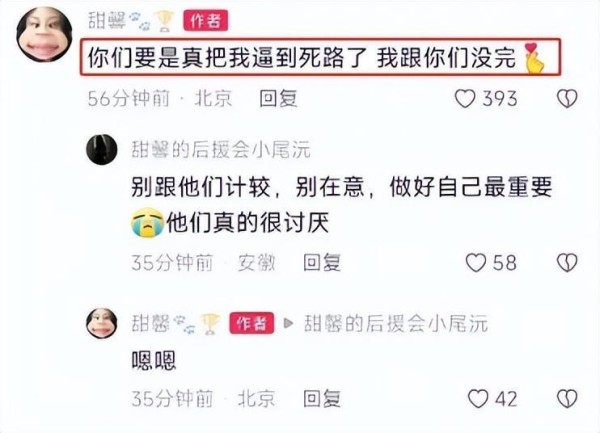Dislike the fan club reply from 安徽
Viewport: 600px width, 433px height.
(x=567, y=263)
